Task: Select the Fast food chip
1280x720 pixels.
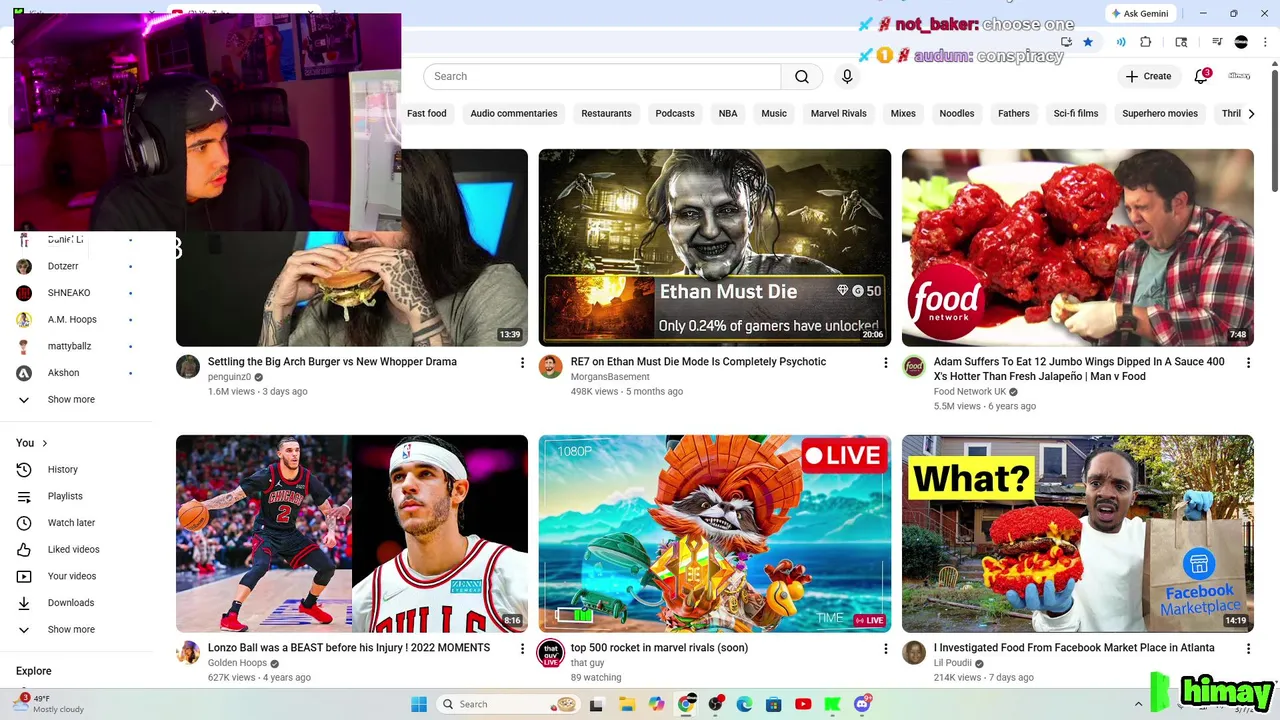Action: tap(427, 113)
